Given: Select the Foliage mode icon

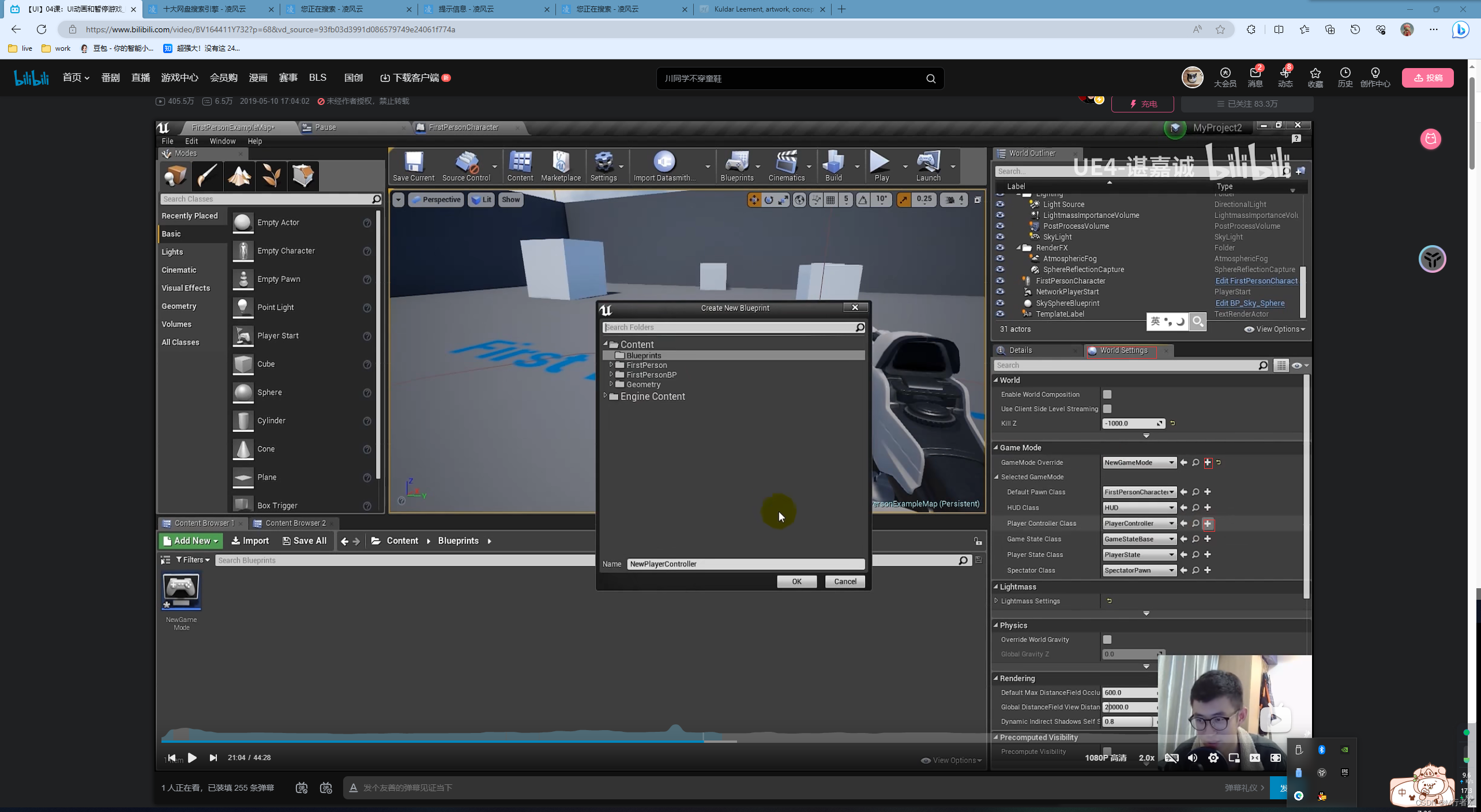Looking at the screenshot, I should [271, 176].
